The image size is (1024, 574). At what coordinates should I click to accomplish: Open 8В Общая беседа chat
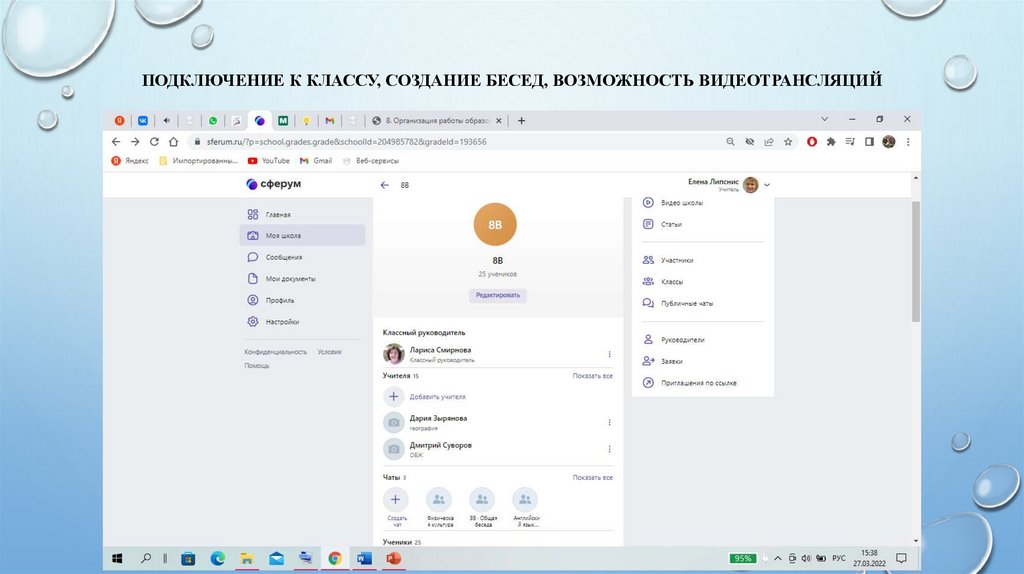482,507
